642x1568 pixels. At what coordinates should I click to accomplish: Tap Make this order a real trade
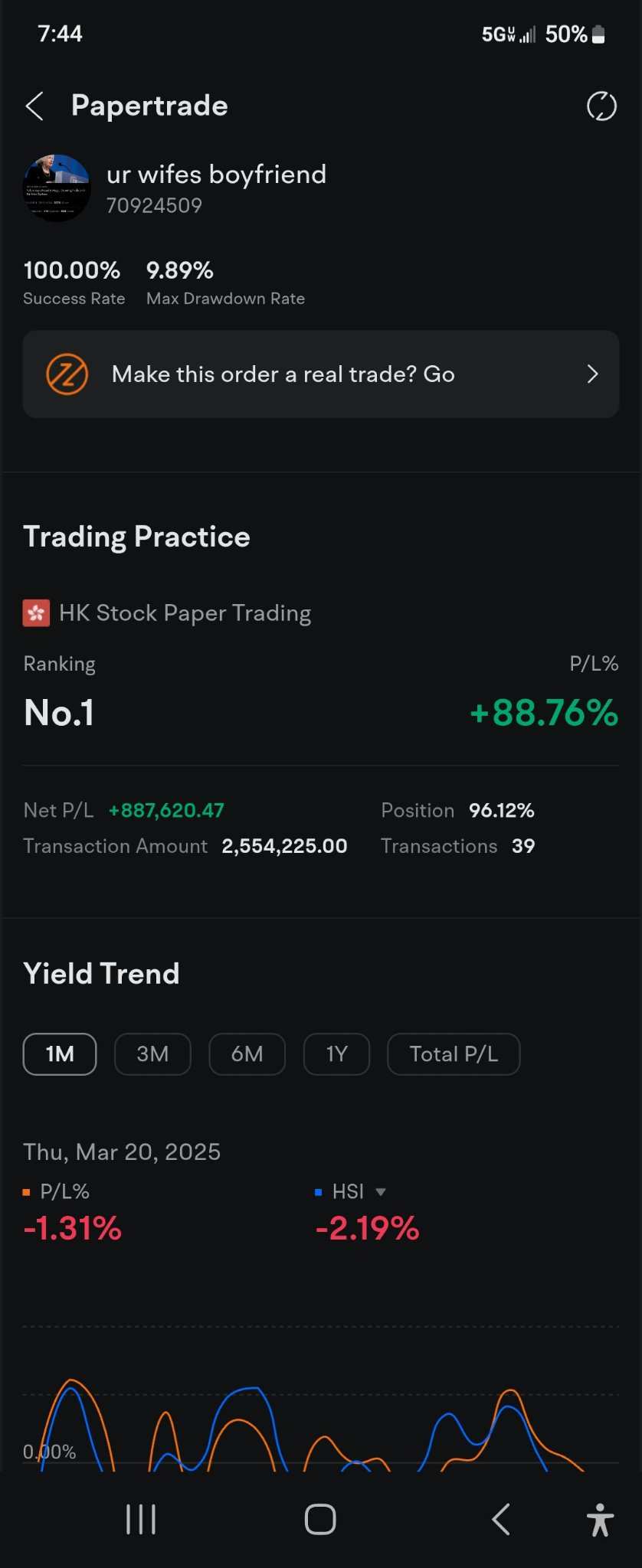283,374
